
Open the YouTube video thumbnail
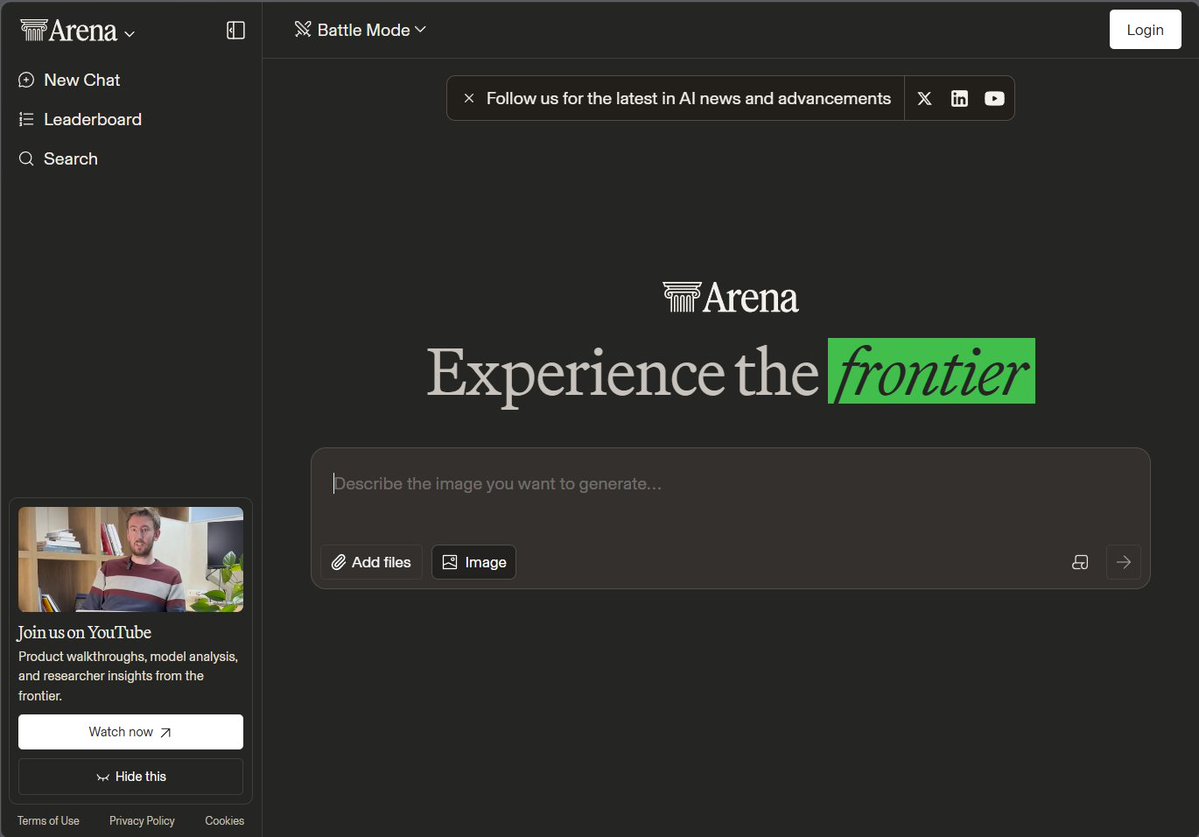pyautogui.click(x=130, y=559)
